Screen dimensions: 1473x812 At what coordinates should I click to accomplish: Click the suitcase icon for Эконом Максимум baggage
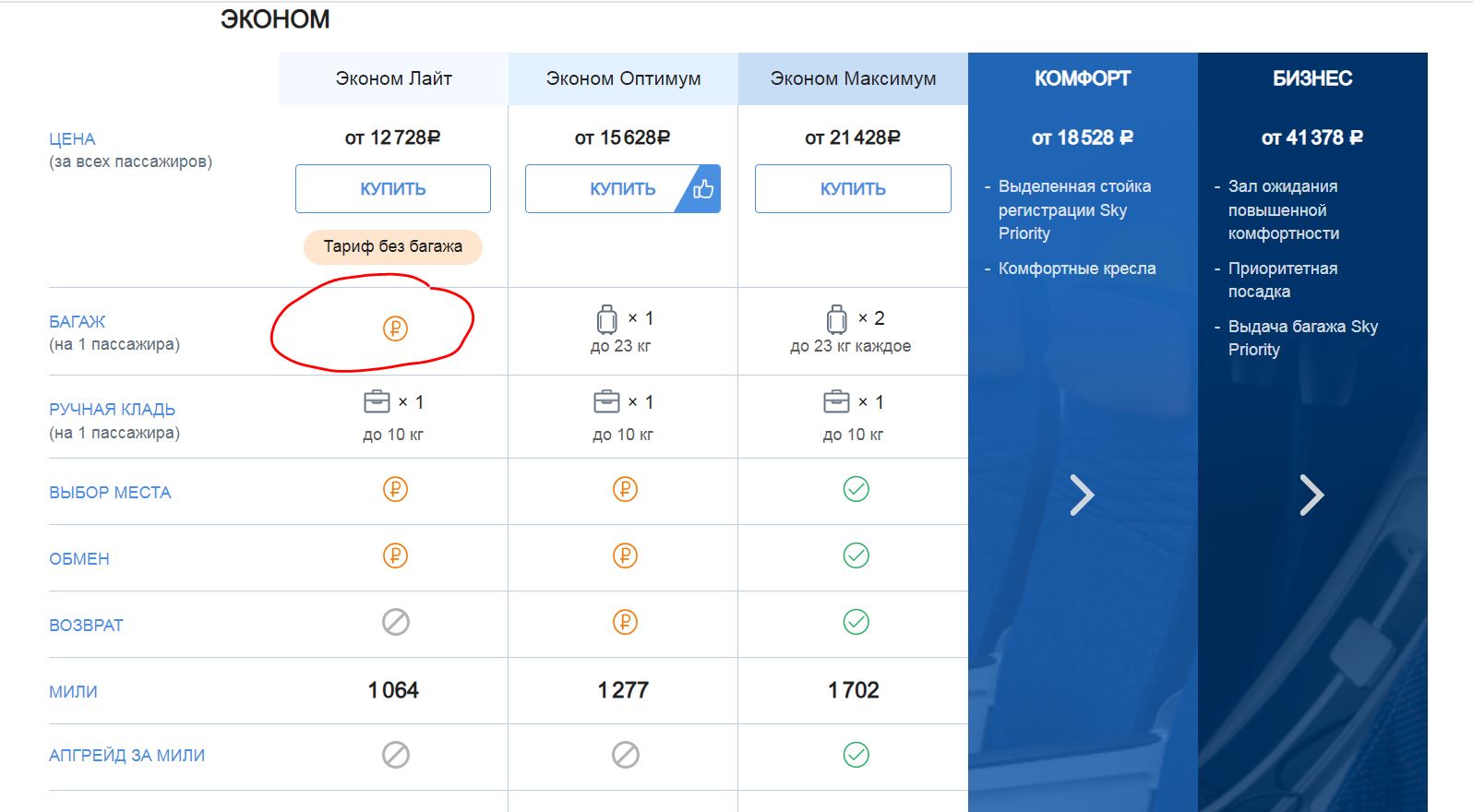[x=836, y=319]
